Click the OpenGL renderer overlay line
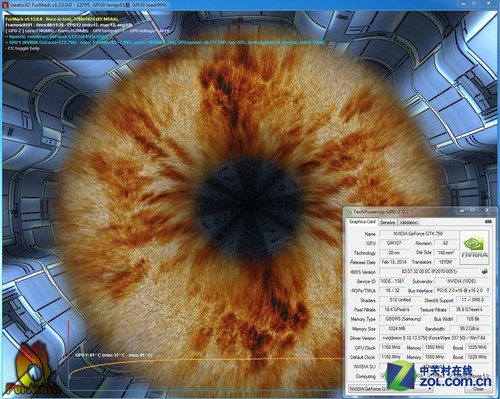The image size is (500, 399). (57, 37)
